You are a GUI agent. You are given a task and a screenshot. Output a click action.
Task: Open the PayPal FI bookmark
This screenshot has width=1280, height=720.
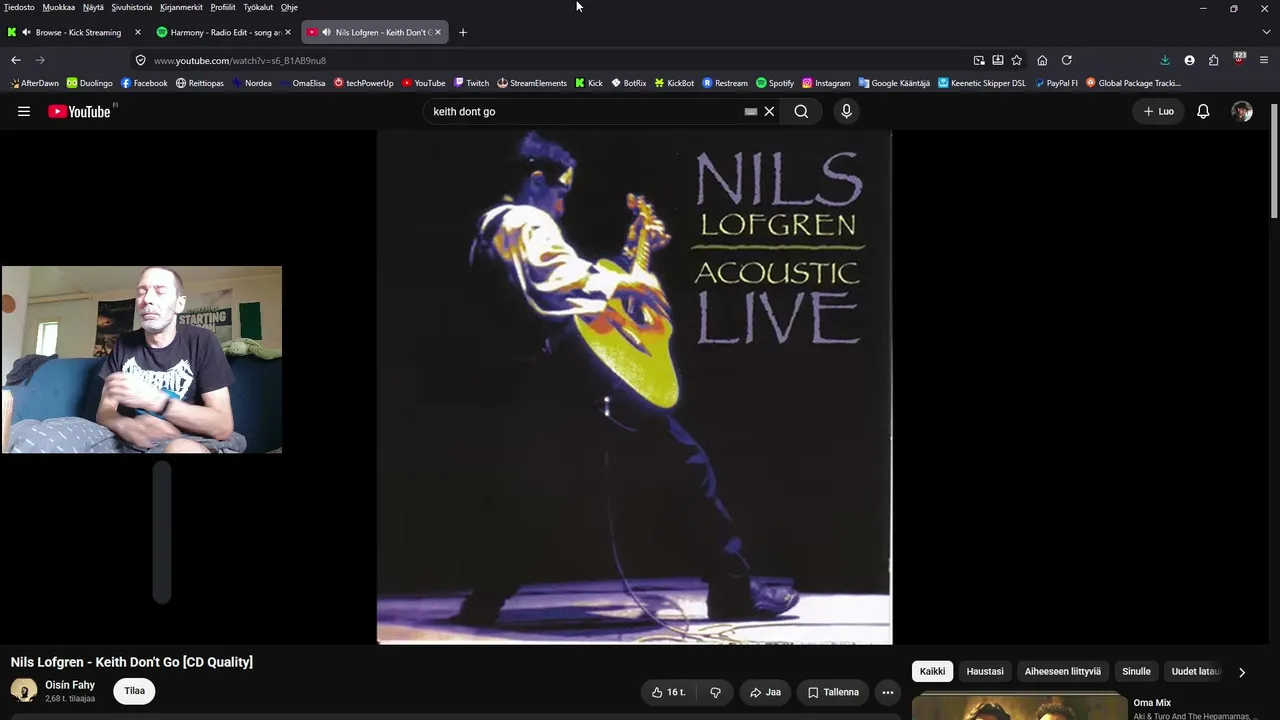[x=1057, y=83]
